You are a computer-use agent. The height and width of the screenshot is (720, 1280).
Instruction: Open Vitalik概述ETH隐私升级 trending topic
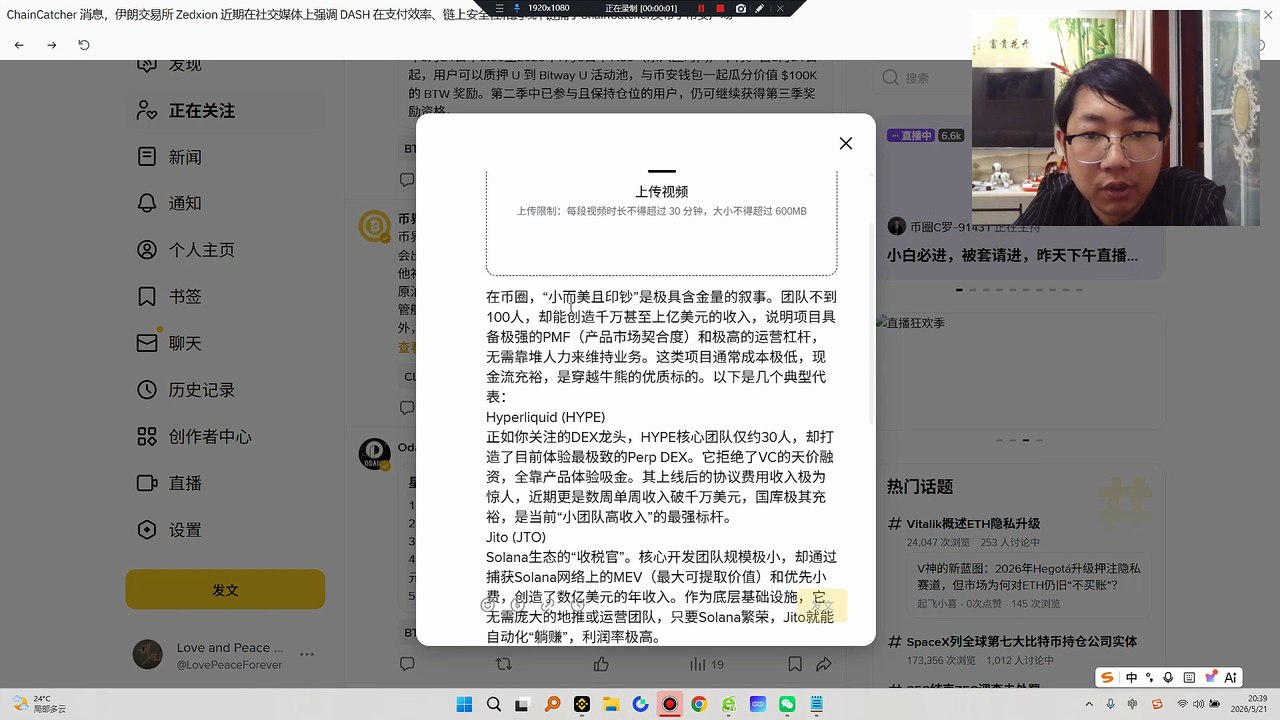tap(973, 523)
